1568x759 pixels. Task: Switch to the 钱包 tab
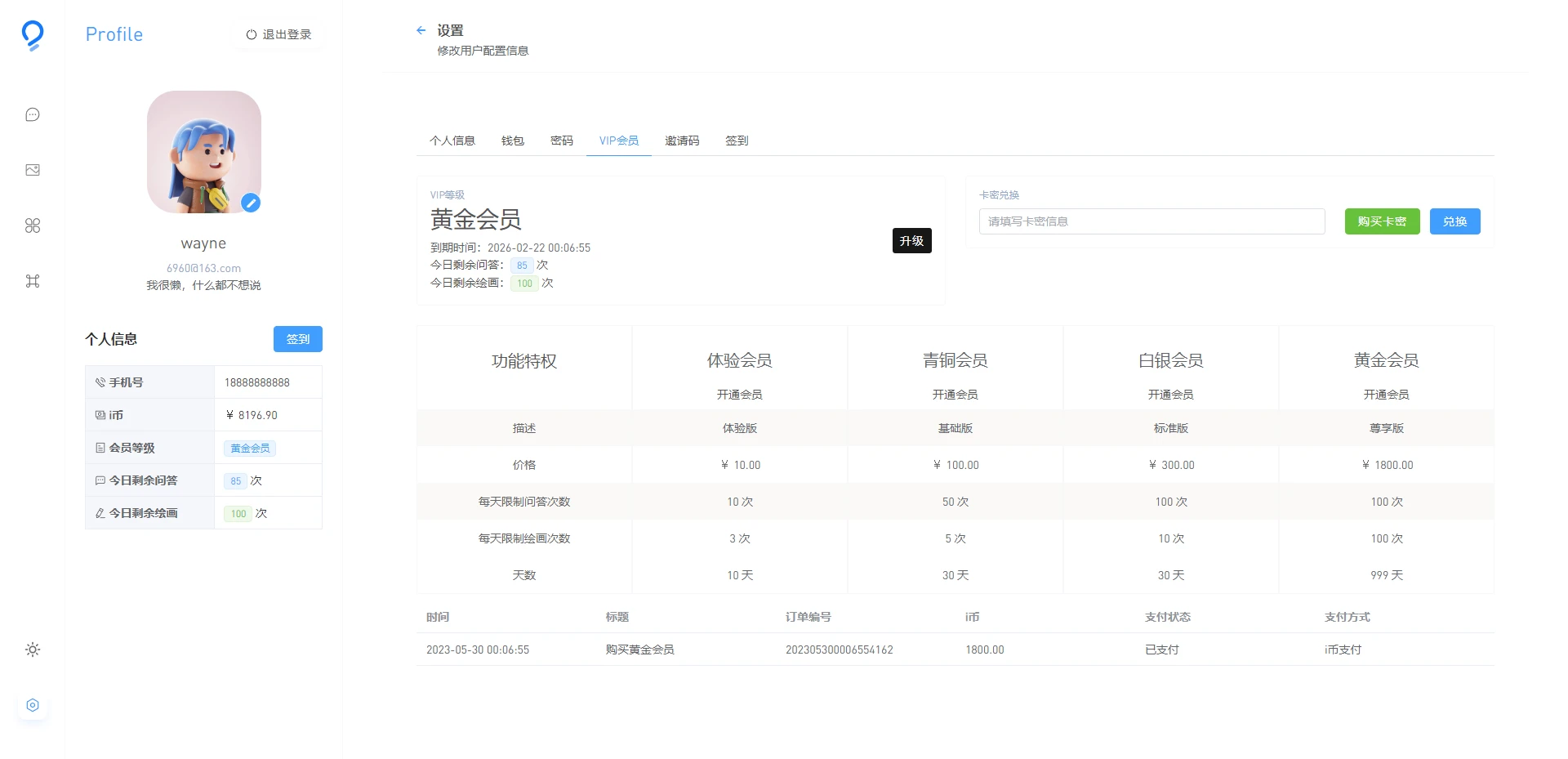[513, 141]
